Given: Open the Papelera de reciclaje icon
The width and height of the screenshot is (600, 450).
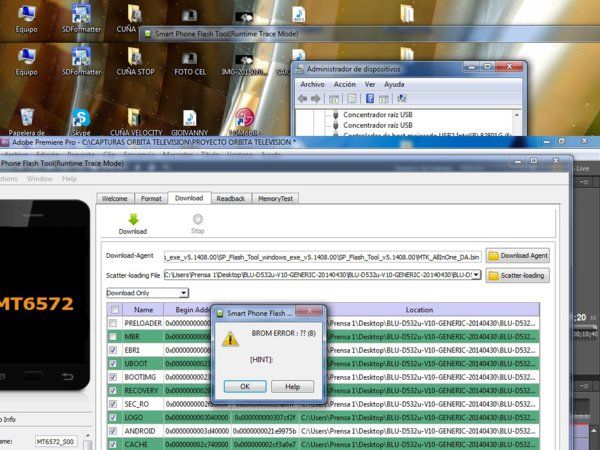Looking at the screenshot, I should (x=27, y=122).
